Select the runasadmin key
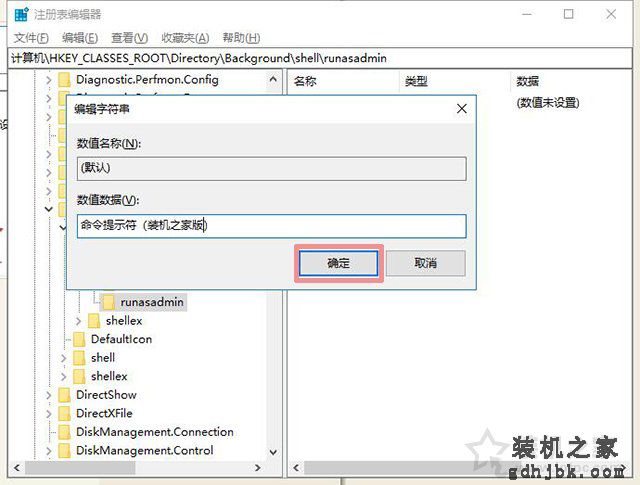The width and height of the screenshot is (640, 485). [x=152, y=302]
